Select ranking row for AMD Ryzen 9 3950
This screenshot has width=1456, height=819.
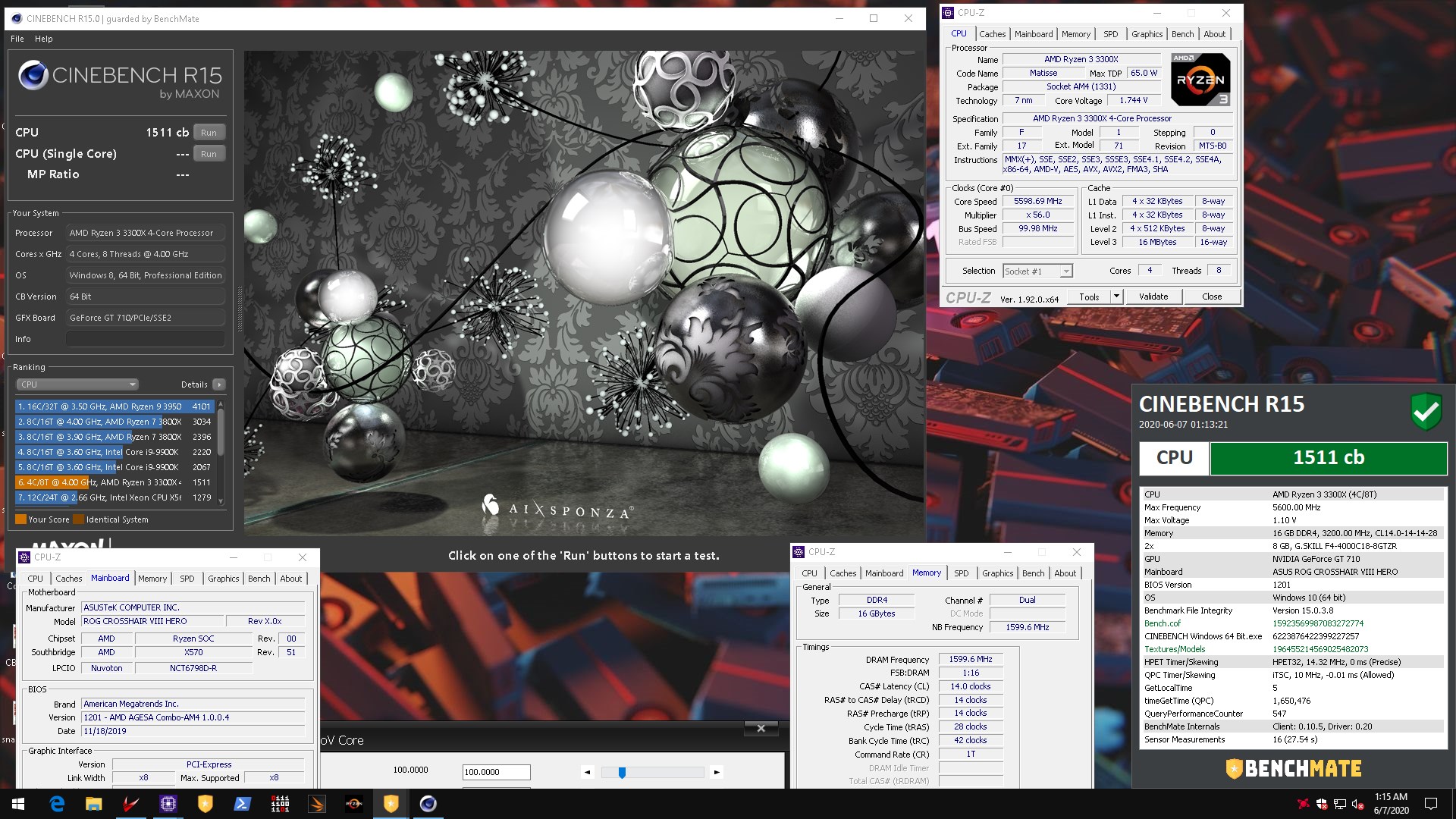point(115,406)
